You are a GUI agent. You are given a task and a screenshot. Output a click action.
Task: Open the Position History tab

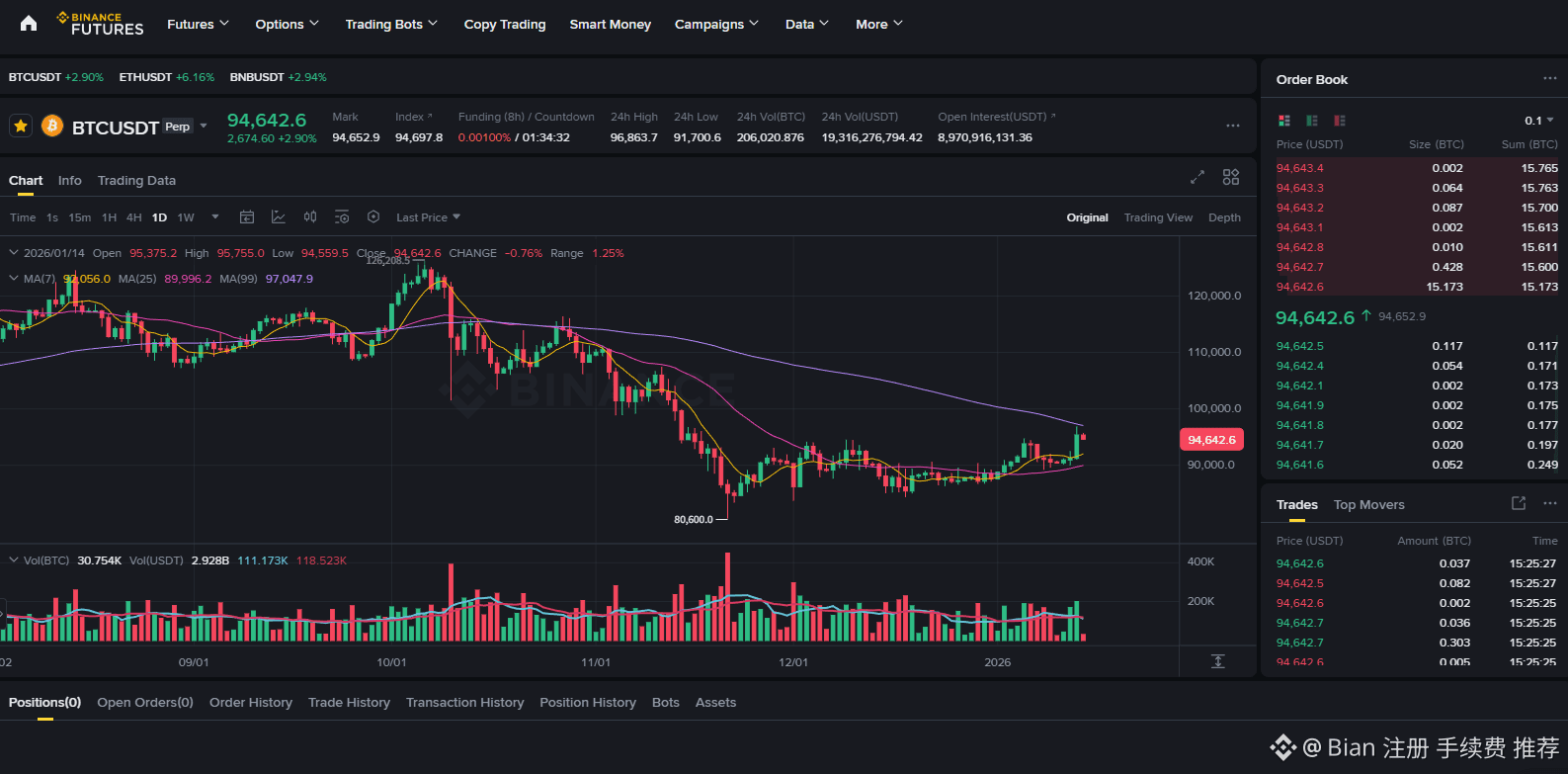[x=588, y=702]
